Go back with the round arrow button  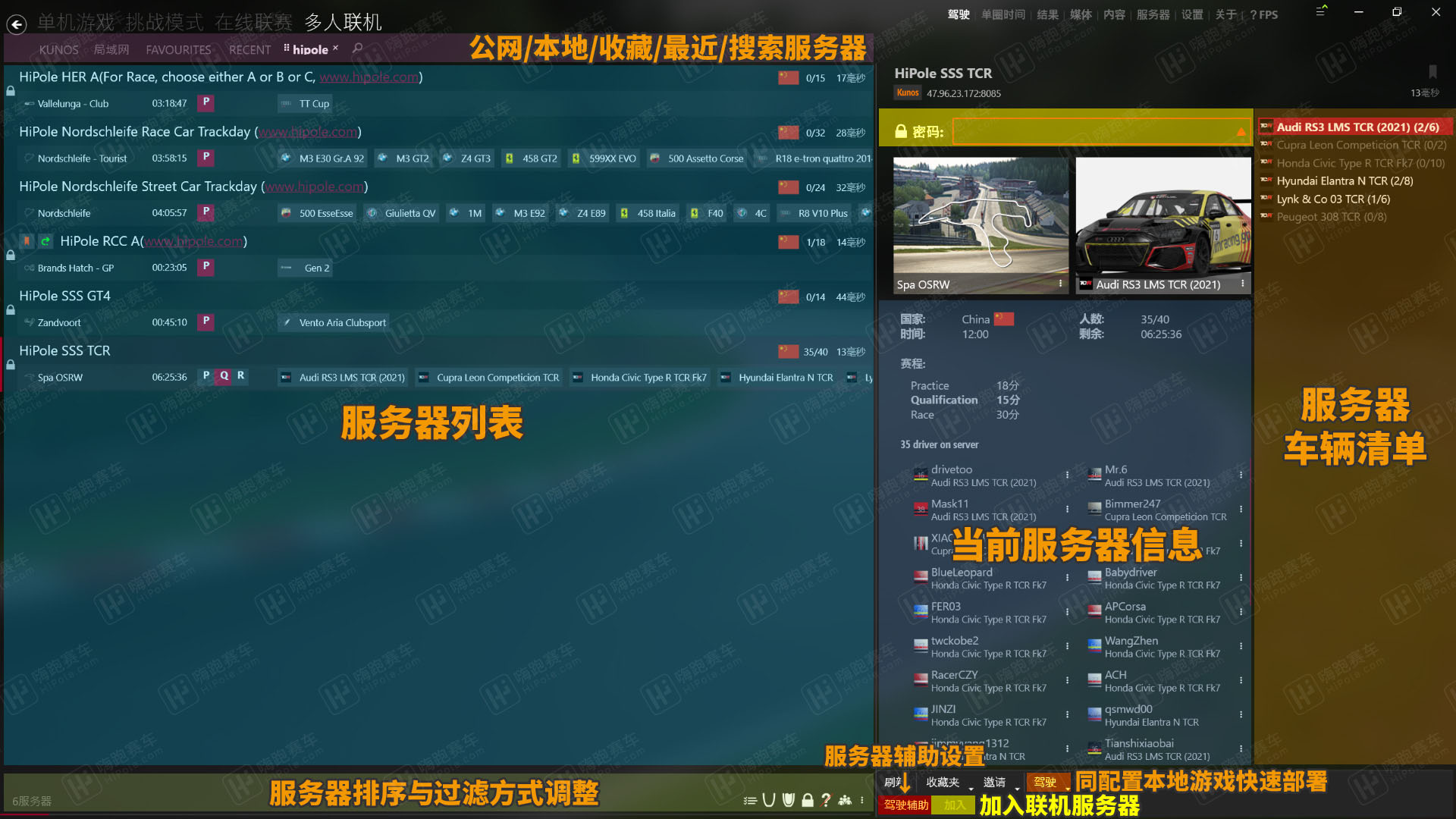pos(17,24)
